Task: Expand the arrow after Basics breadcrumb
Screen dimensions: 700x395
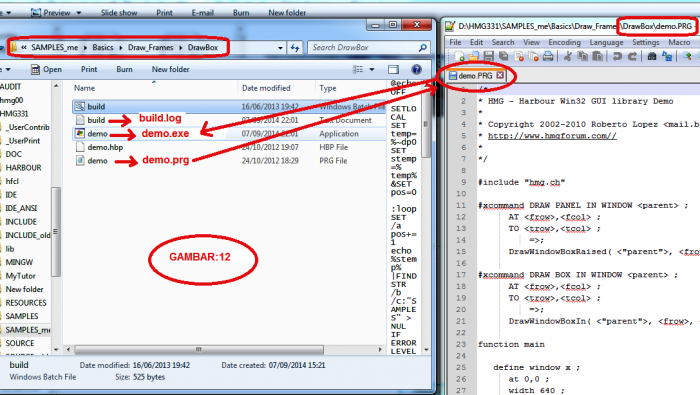Action: tap(121, 47)
